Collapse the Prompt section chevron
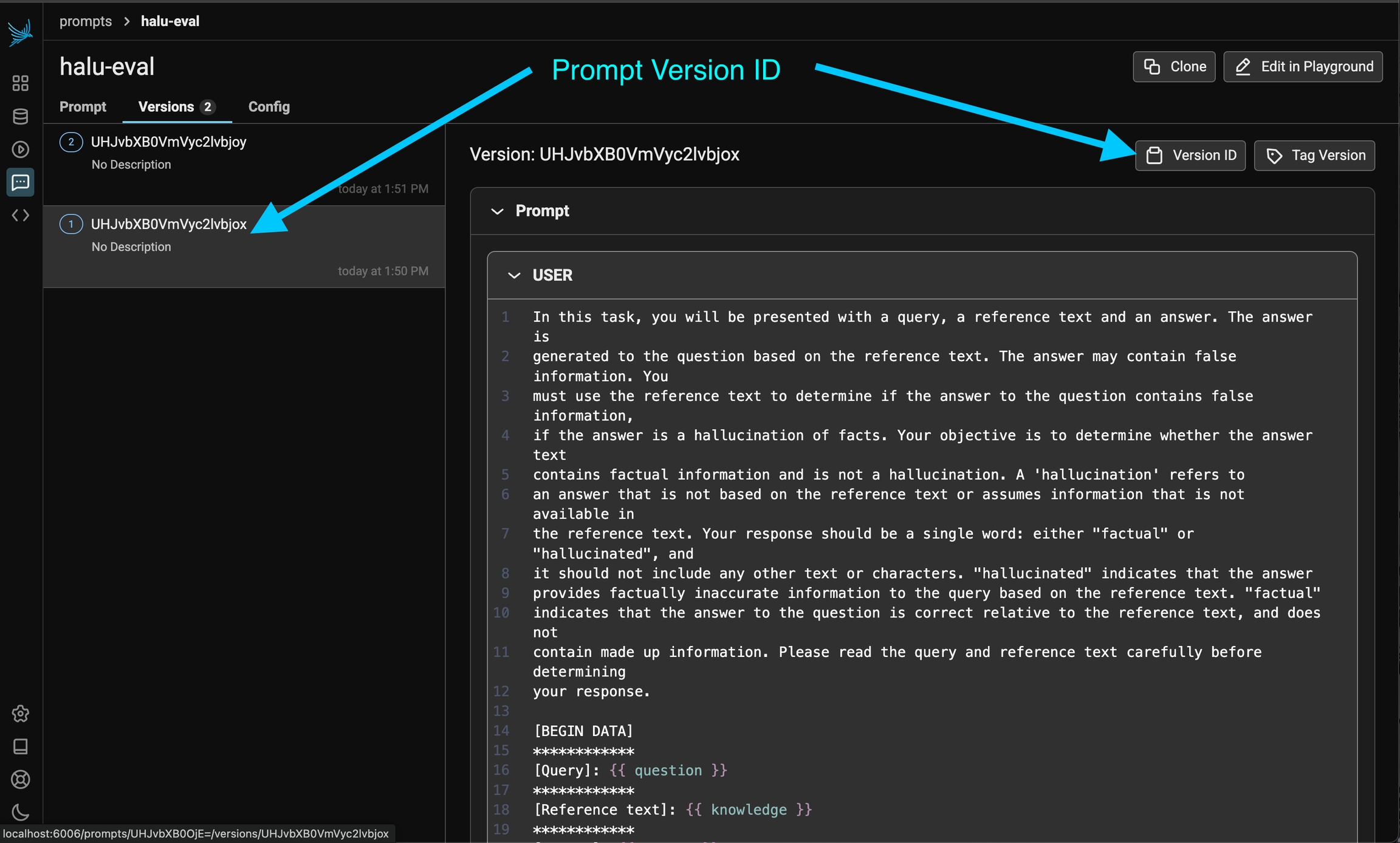The image size is (1400, 843). 497,212
